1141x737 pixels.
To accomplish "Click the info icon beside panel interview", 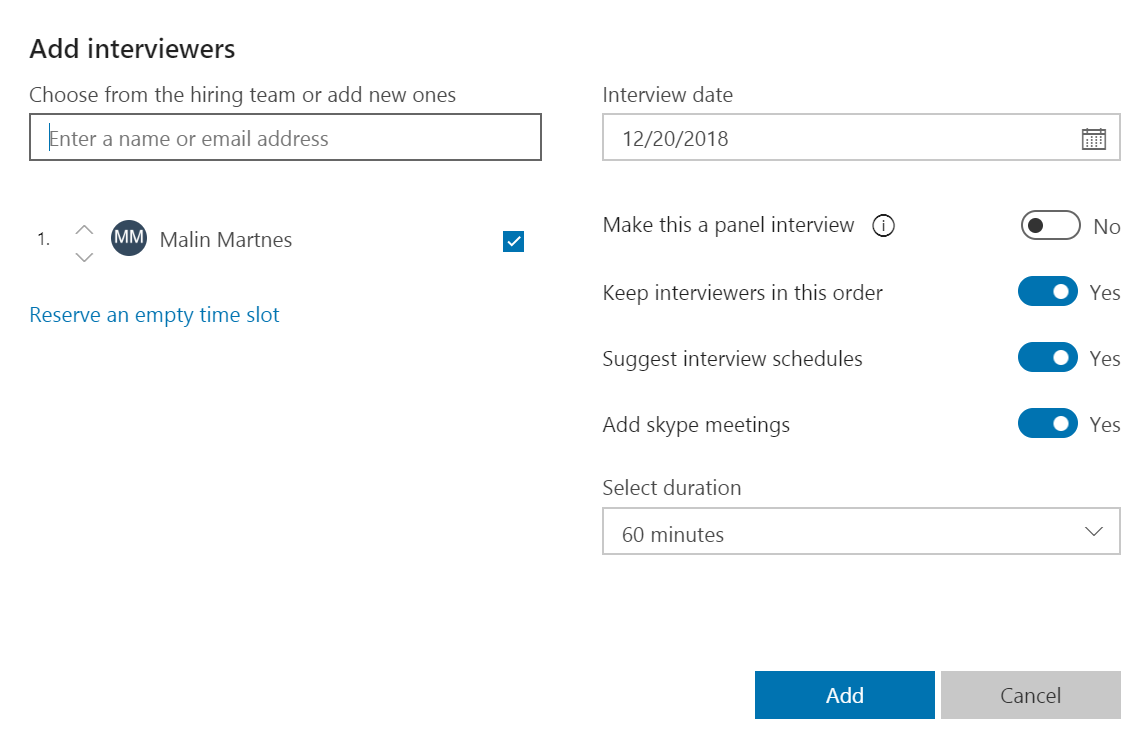I will [x=883, y=226].
